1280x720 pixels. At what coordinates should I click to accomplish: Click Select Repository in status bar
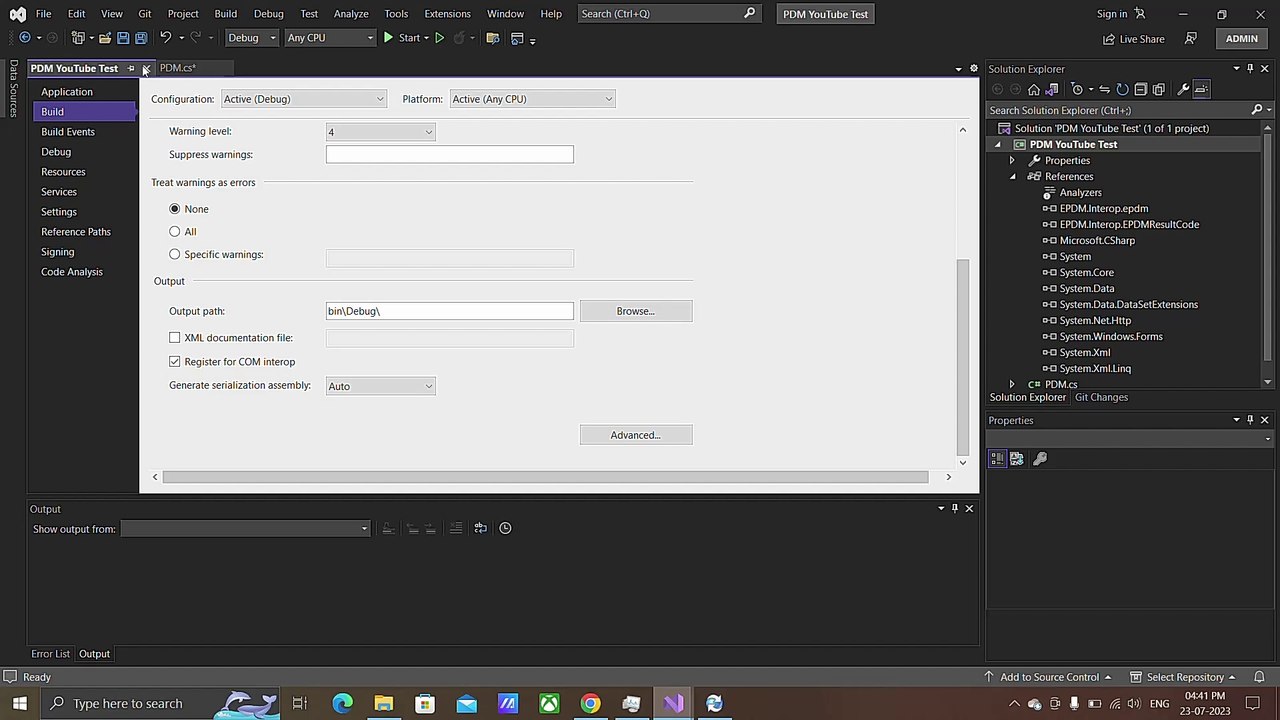[x=1185, y=677]
